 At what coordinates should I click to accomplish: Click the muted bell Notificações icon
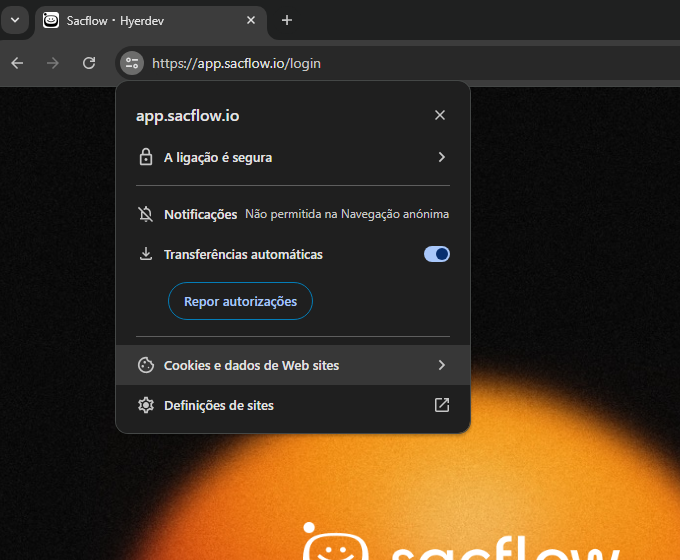[x=146, y=214]
